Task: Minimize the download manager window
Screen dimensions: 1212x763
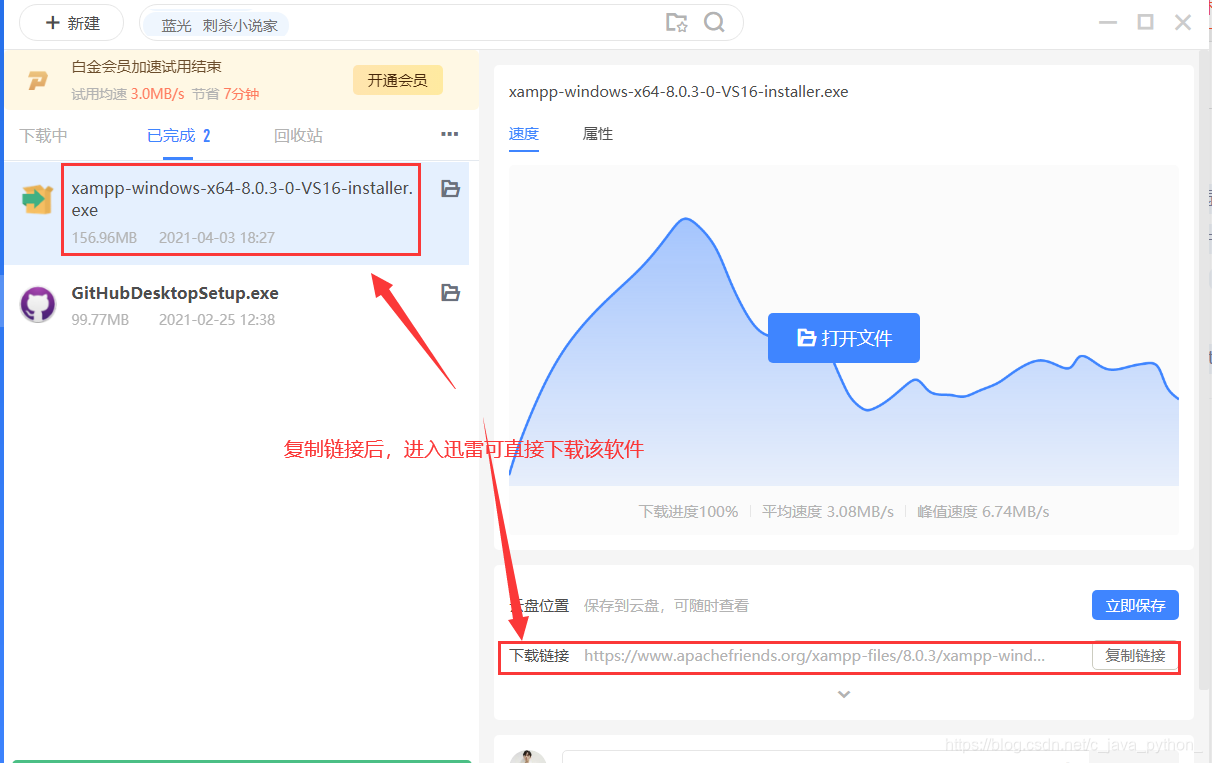Action: [1106, 22]
